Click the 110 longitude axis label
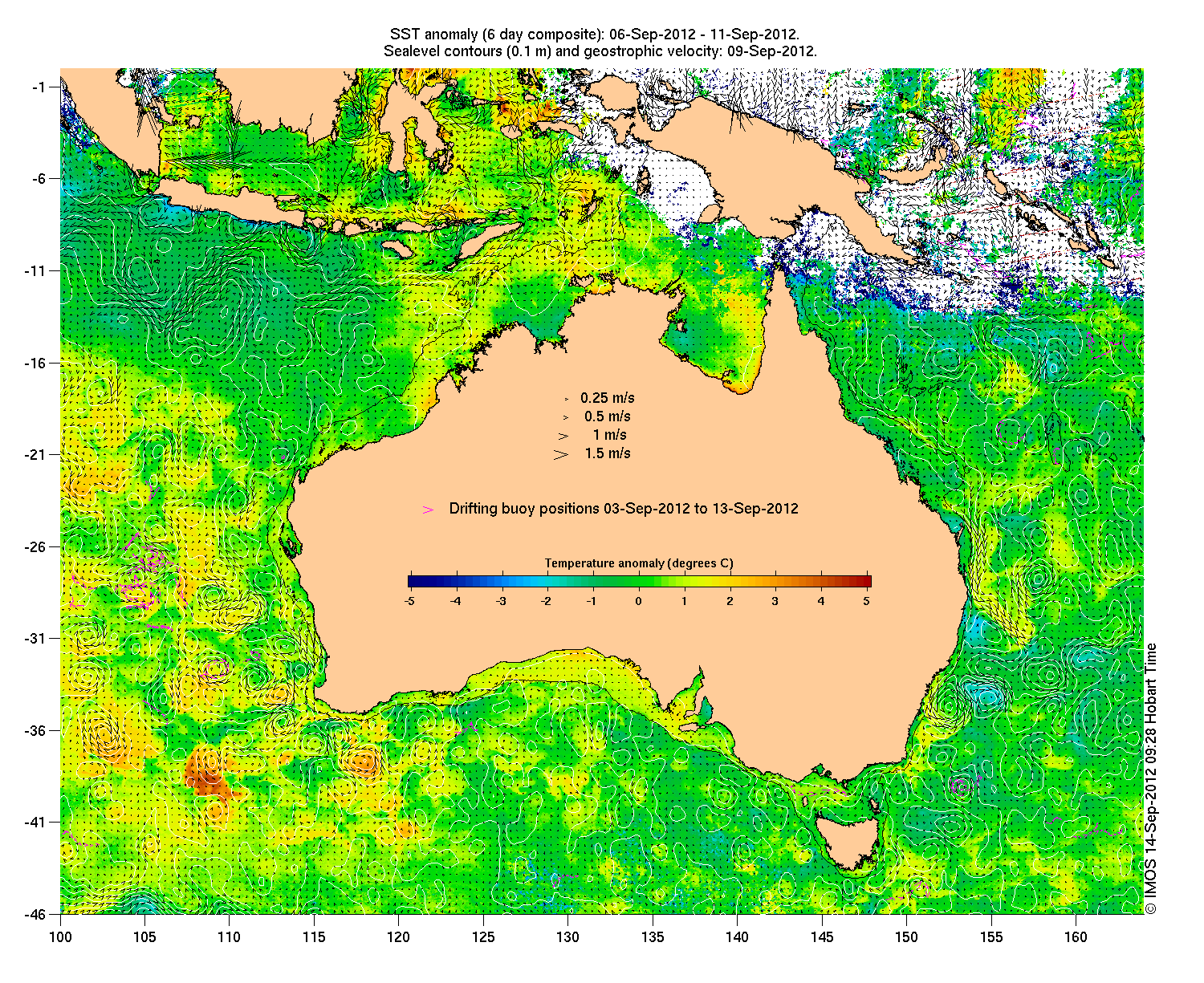The image size is (1204, 983). tap(229, 937)
